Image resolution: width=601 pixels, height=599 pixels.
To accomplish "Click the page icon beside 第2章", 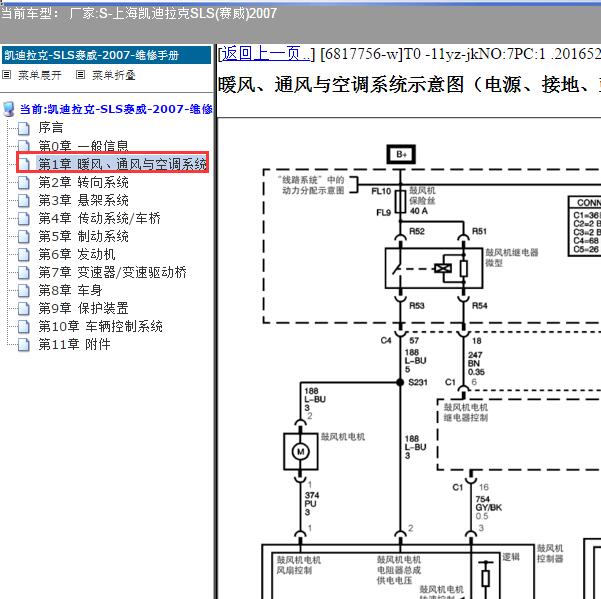I will pyautogui.click(x=24, y=182).
